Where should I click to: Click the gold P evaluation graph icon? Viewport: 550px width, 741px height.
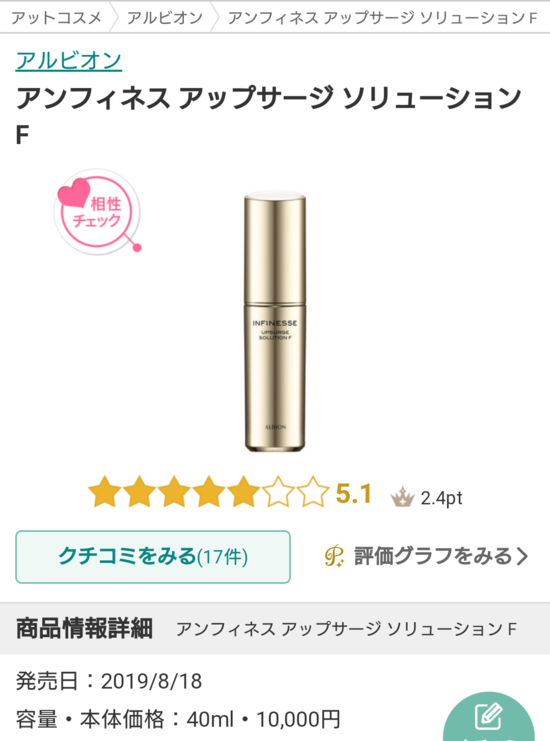coord(335,556)
